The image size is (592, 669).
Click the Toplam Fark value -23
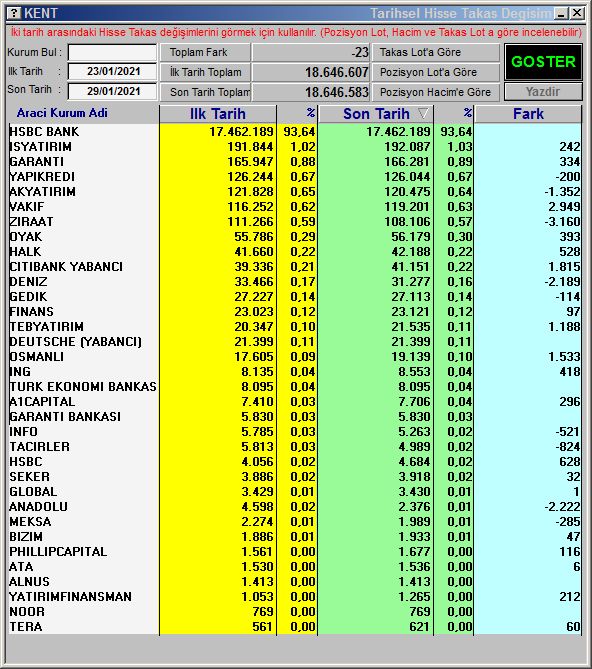click(x=360, y=52)
